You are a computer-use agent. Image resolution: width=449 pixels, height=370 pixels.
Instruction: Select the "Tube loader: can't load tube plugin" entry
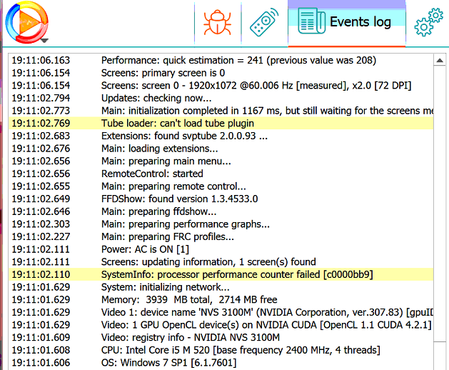pos(221,123)
